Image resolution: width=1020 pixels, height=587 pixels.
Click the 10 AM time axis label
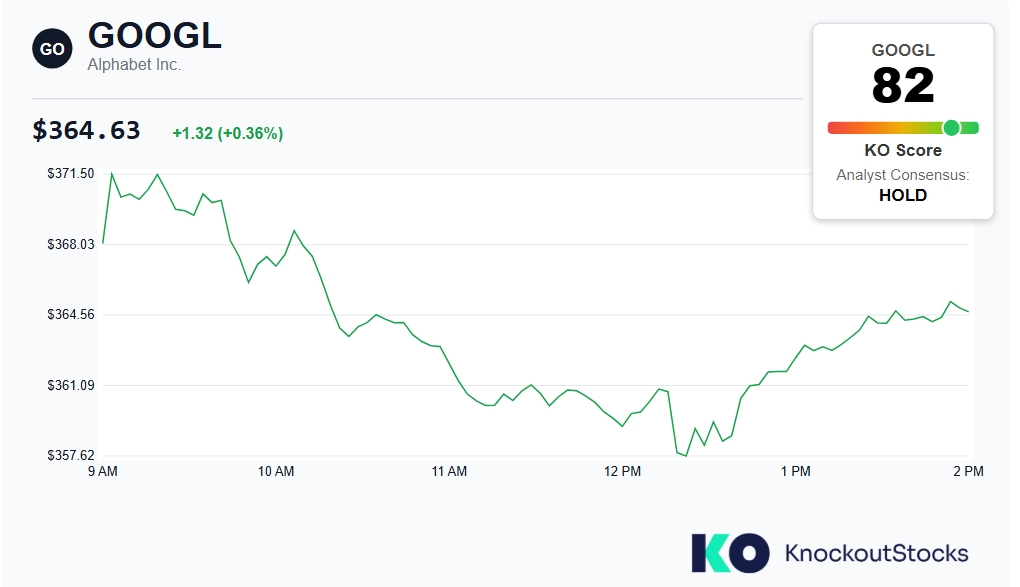click(x=276, y=471)
